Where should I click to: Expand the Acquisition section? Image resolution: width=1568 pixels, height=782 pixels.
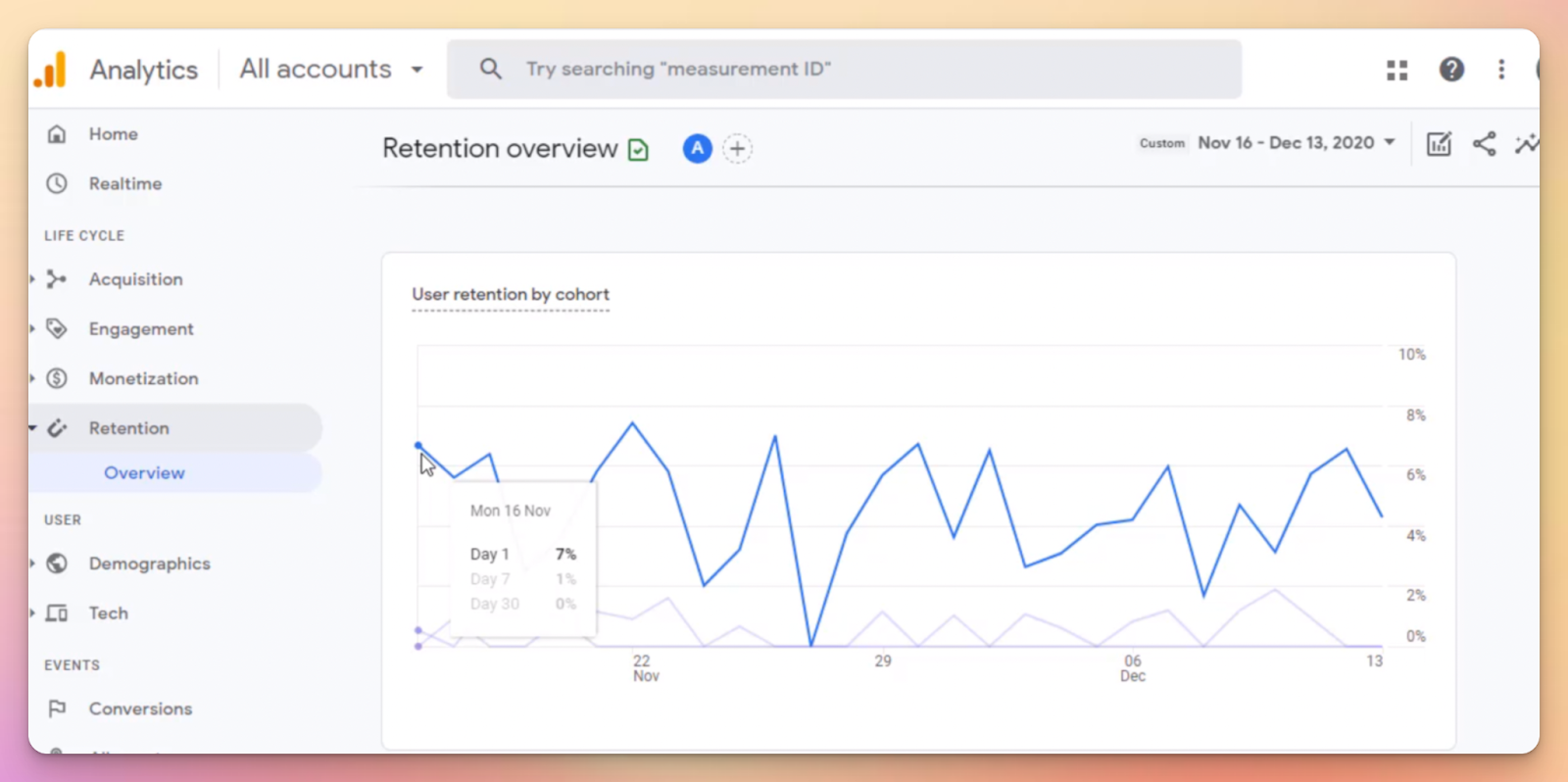click(135, 279)
